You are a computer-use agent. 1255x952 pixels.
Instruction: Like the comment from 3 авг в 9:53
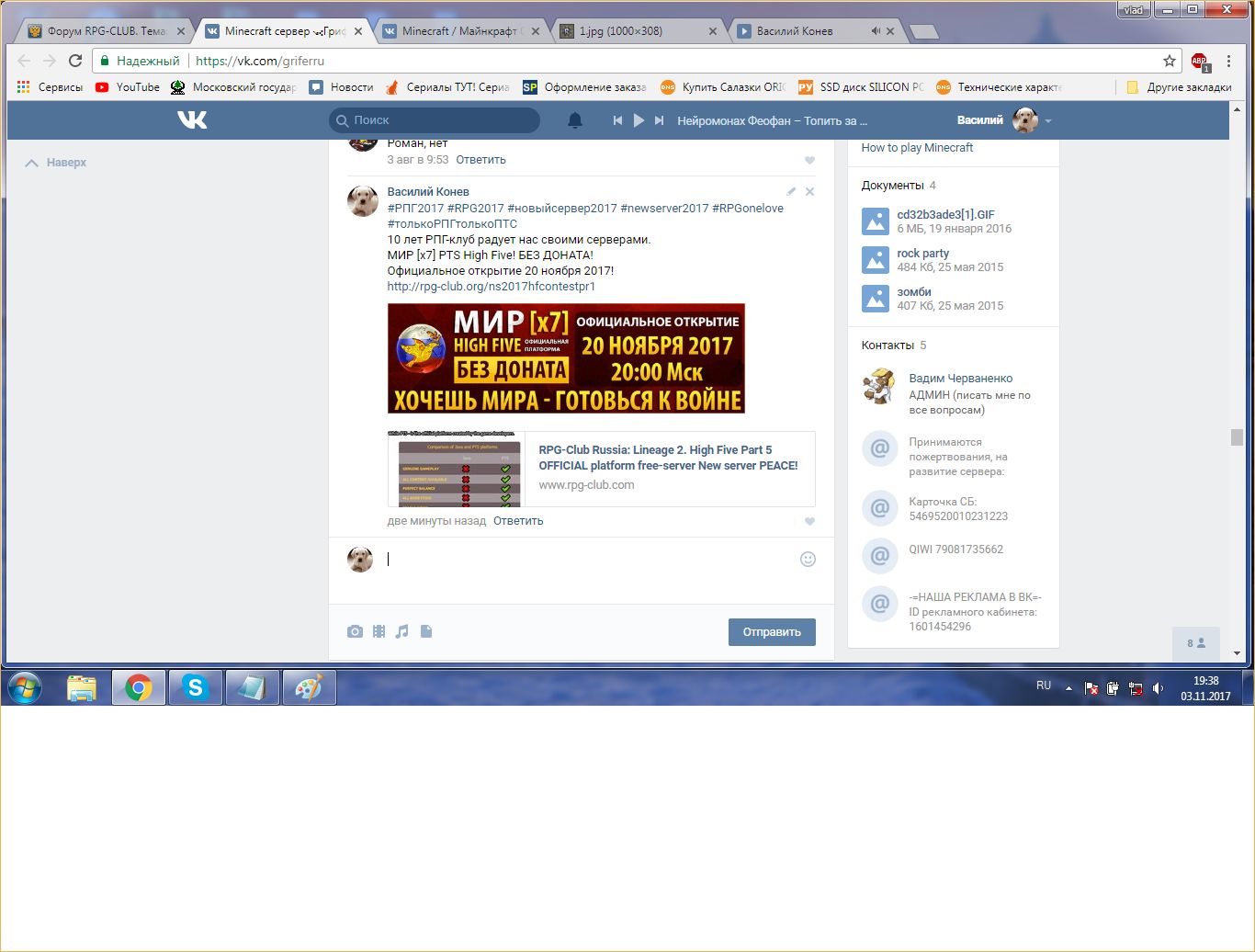[x=809, y=160]
